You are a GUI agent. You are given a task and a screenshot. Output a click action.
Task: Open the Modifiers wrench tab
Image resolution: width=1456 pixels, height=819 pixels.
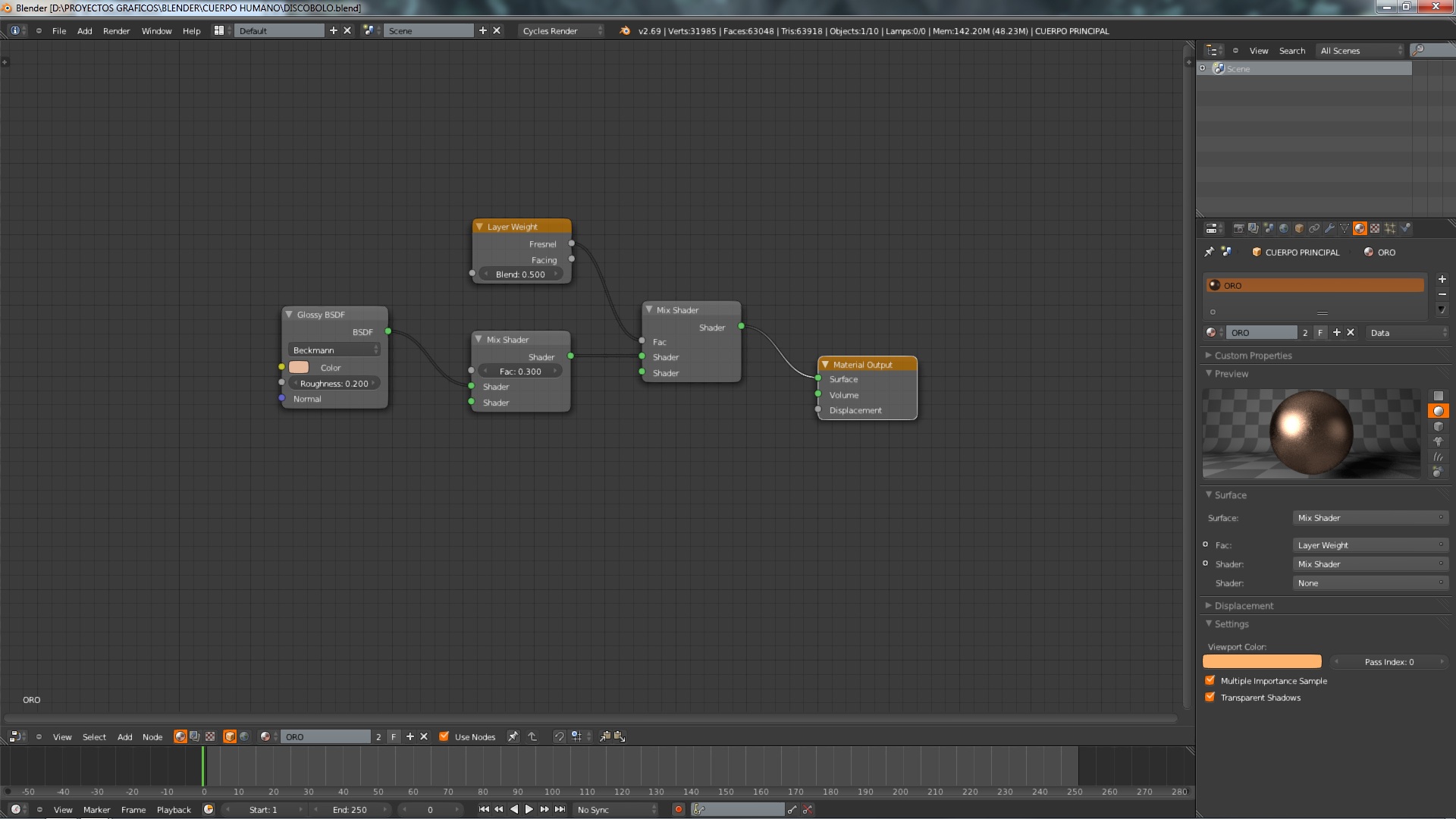[x=1329, y=228]
